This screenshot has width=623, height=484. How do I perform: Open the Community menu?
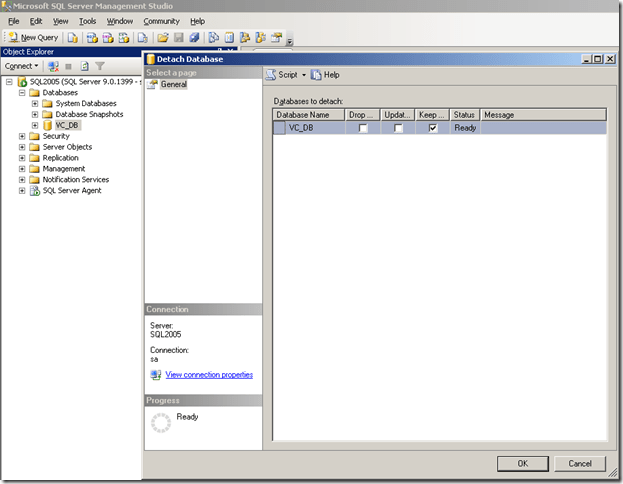click(x=161, y=21)
